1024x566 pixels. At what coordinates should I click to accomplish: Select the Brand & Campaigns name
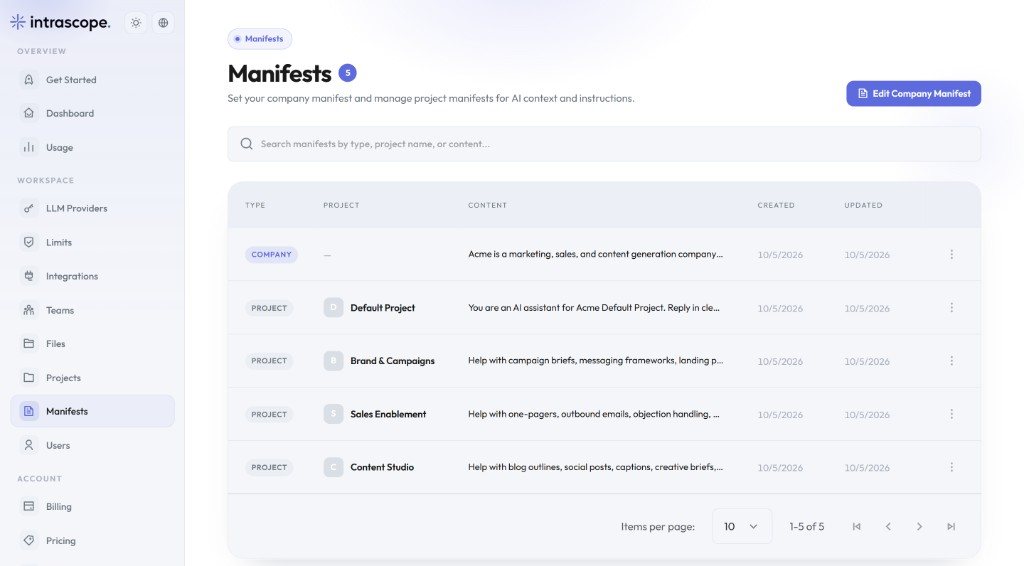point(392,360)
